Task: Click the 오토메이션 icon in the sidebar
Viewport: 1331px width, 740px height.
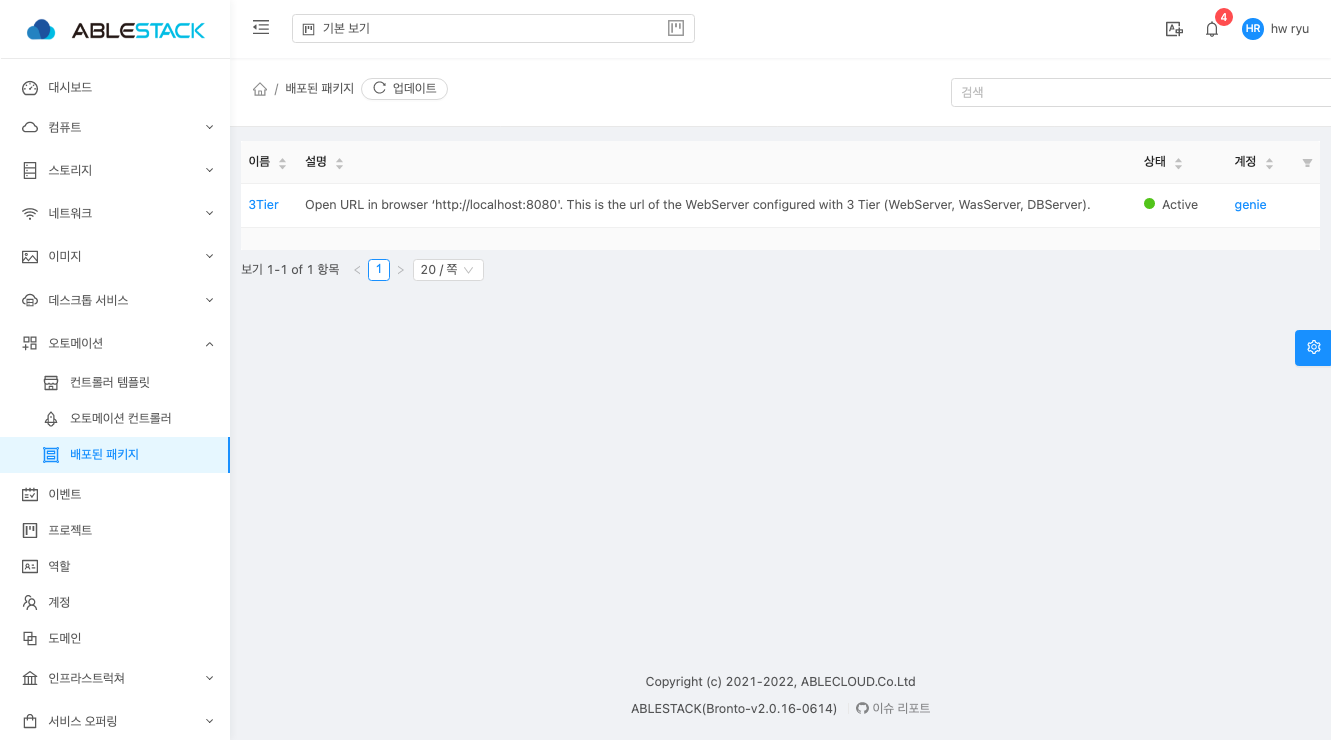Action: pos(30,343)
